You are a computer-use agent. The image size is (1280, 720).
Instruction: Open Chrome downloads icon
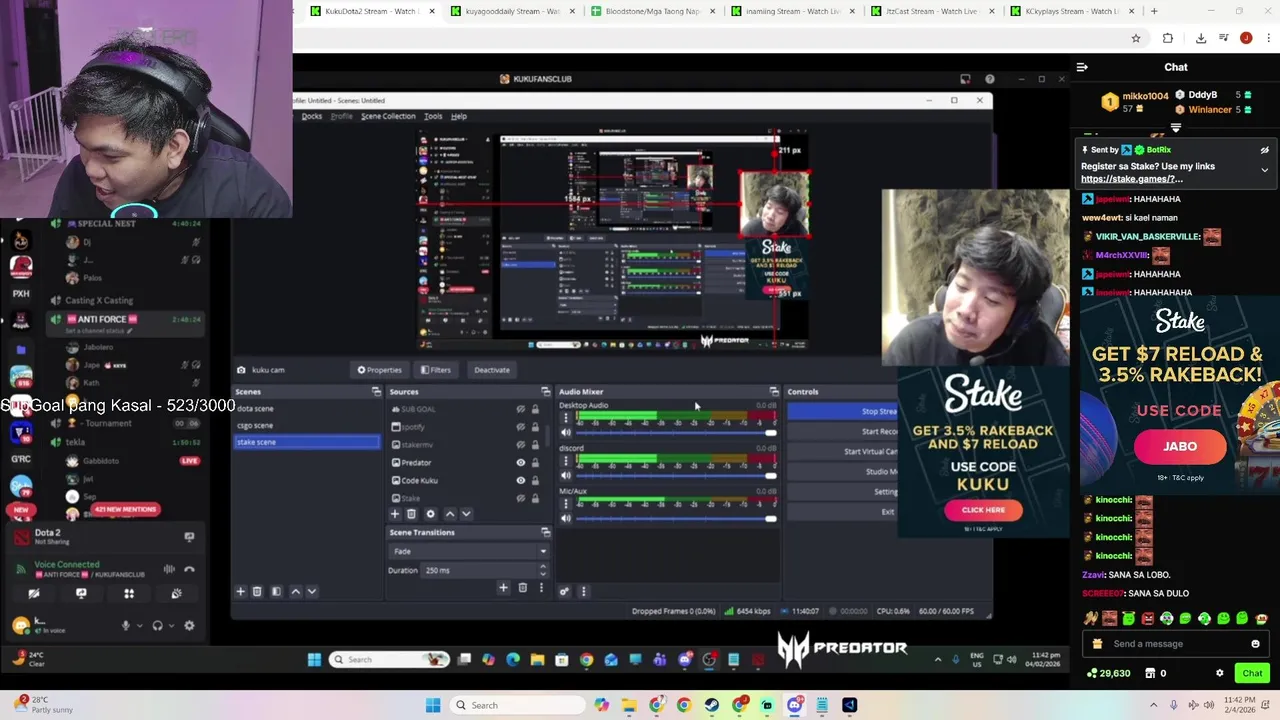click(1201, 38)
